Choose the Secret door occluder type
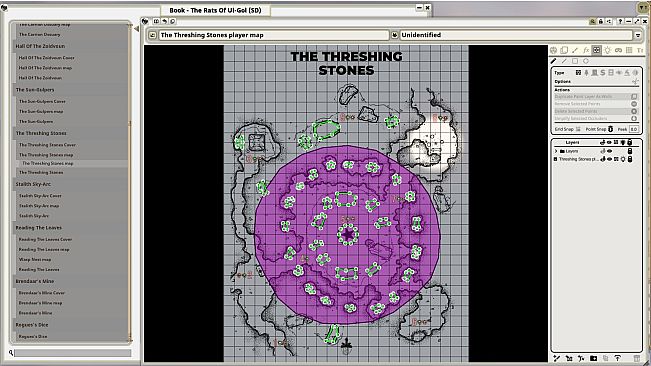The width and height of the screenshot is (651, 366). coord(603,73)
